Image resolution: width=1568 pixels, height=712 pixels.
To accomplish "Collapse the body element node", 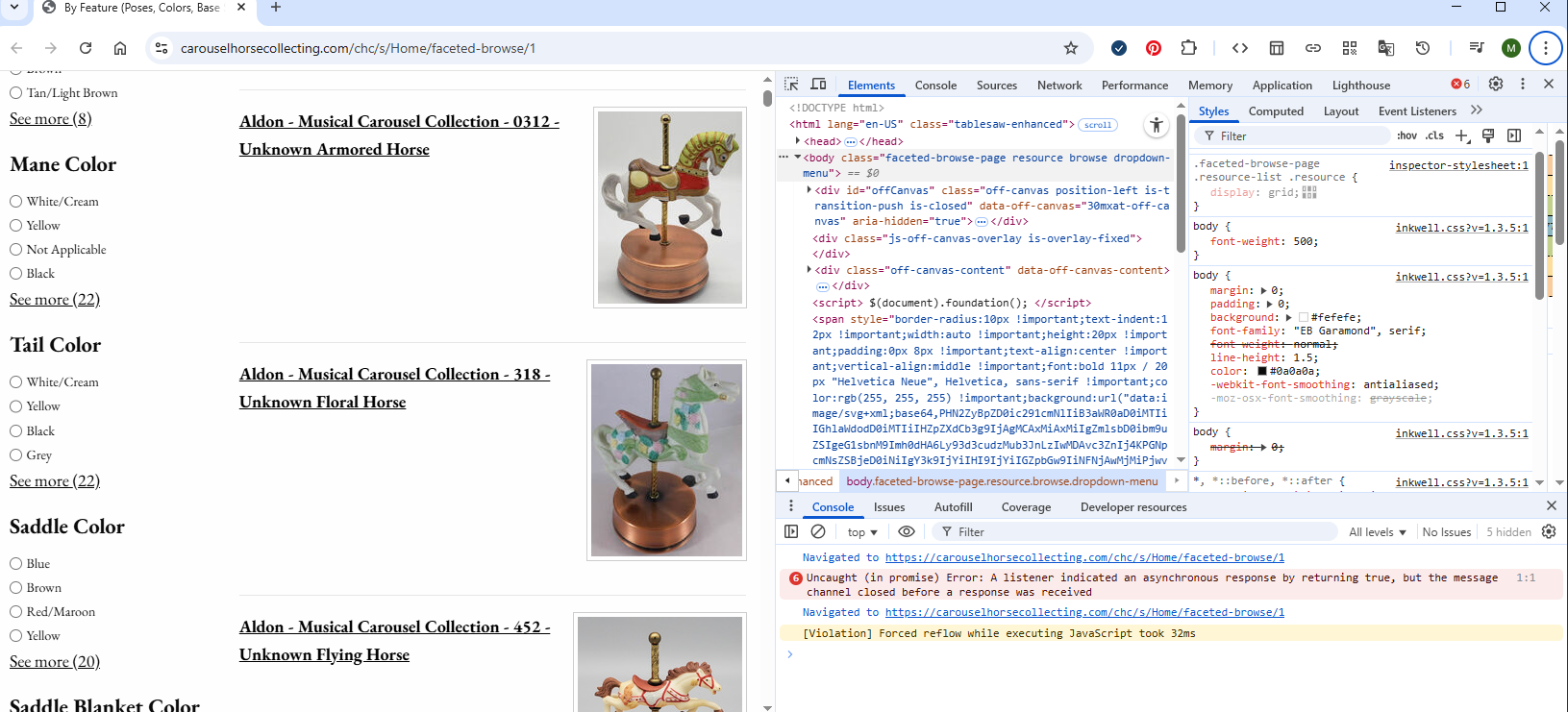I will (798, 158).
